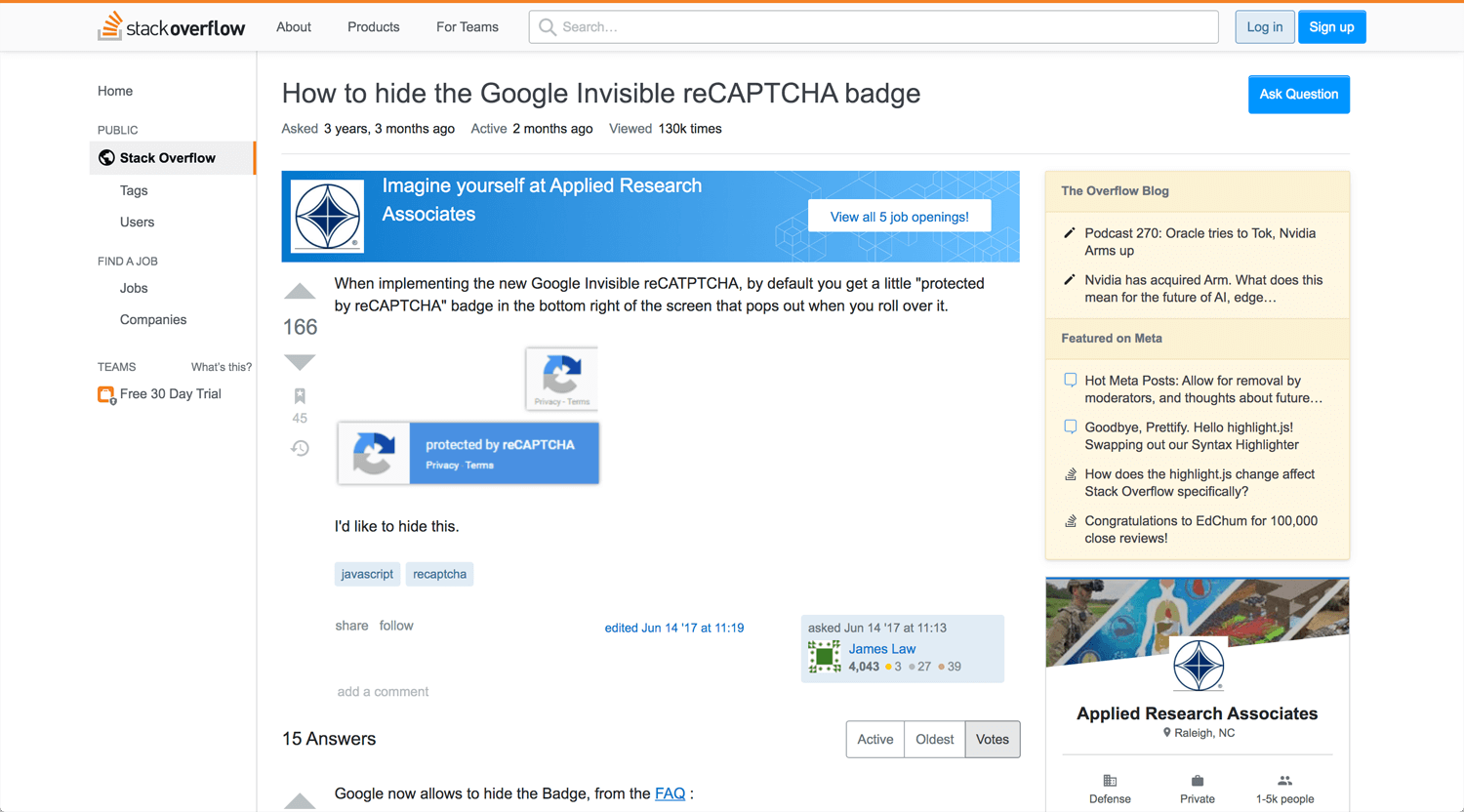Click share under the question
The width and height of the screenshot is (1464, 812).
(x=351, y=626)
